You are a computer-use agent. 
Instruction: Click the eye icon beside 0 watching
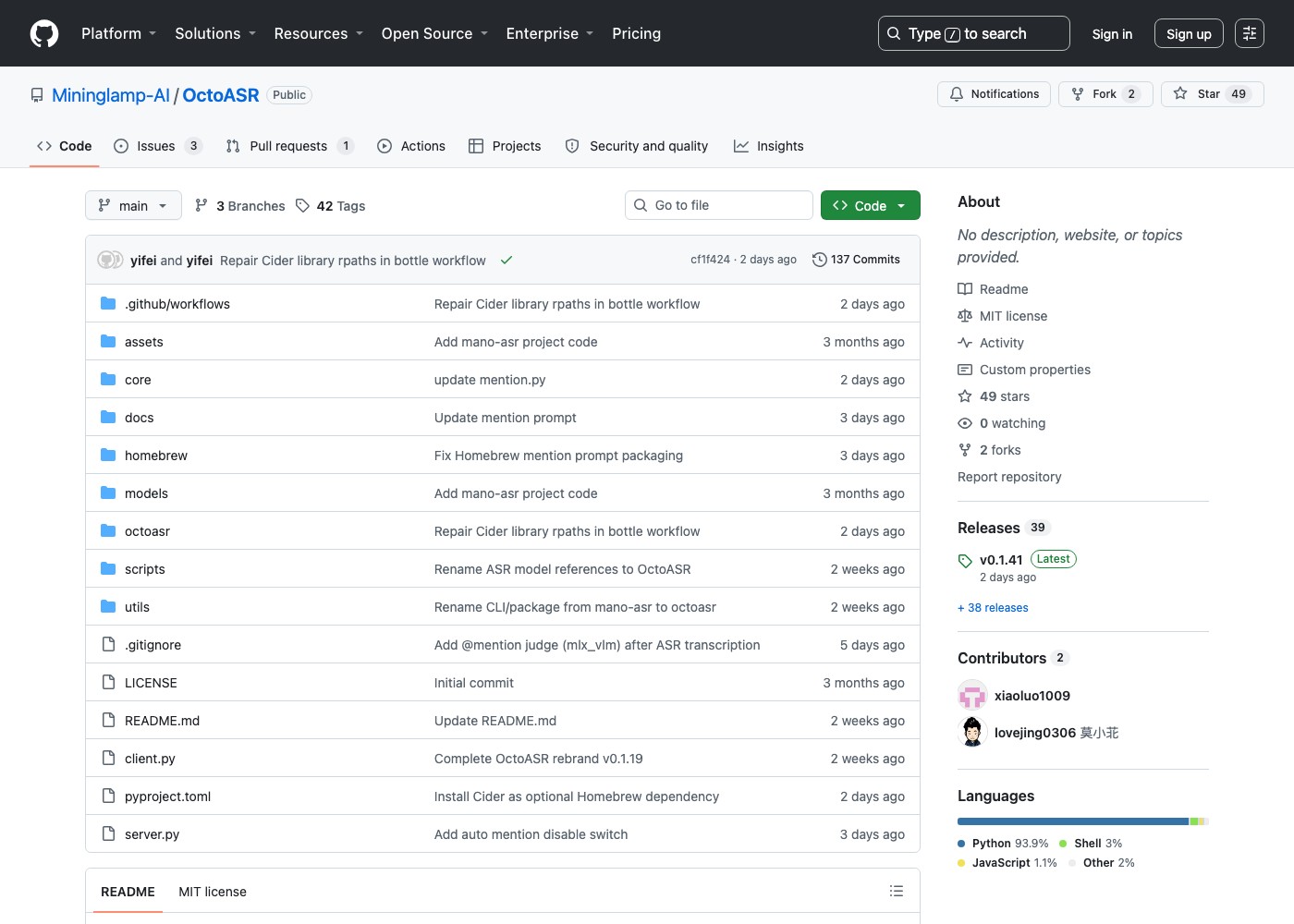[965, 423]
